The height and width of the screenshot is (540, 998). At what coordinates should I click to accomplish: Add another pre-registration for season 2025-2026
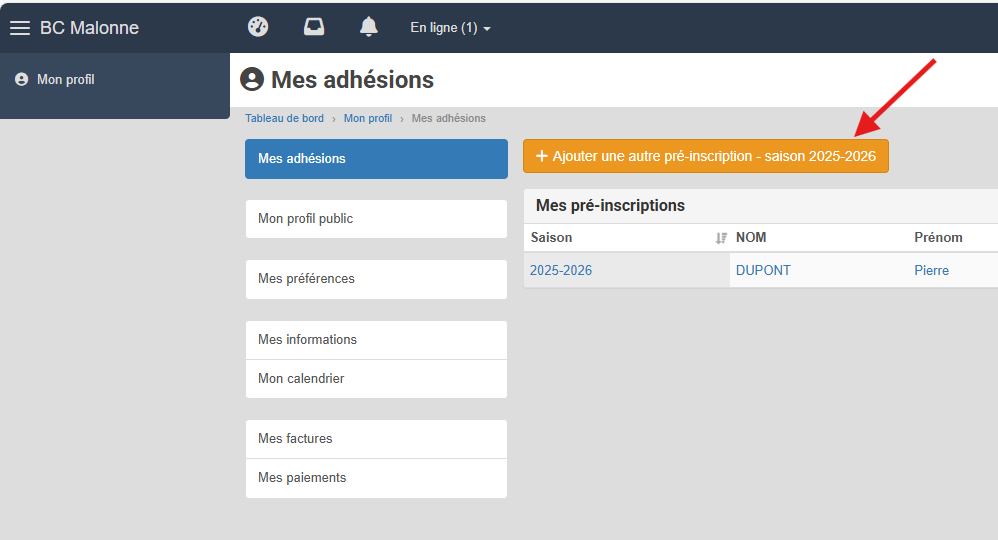706,156
